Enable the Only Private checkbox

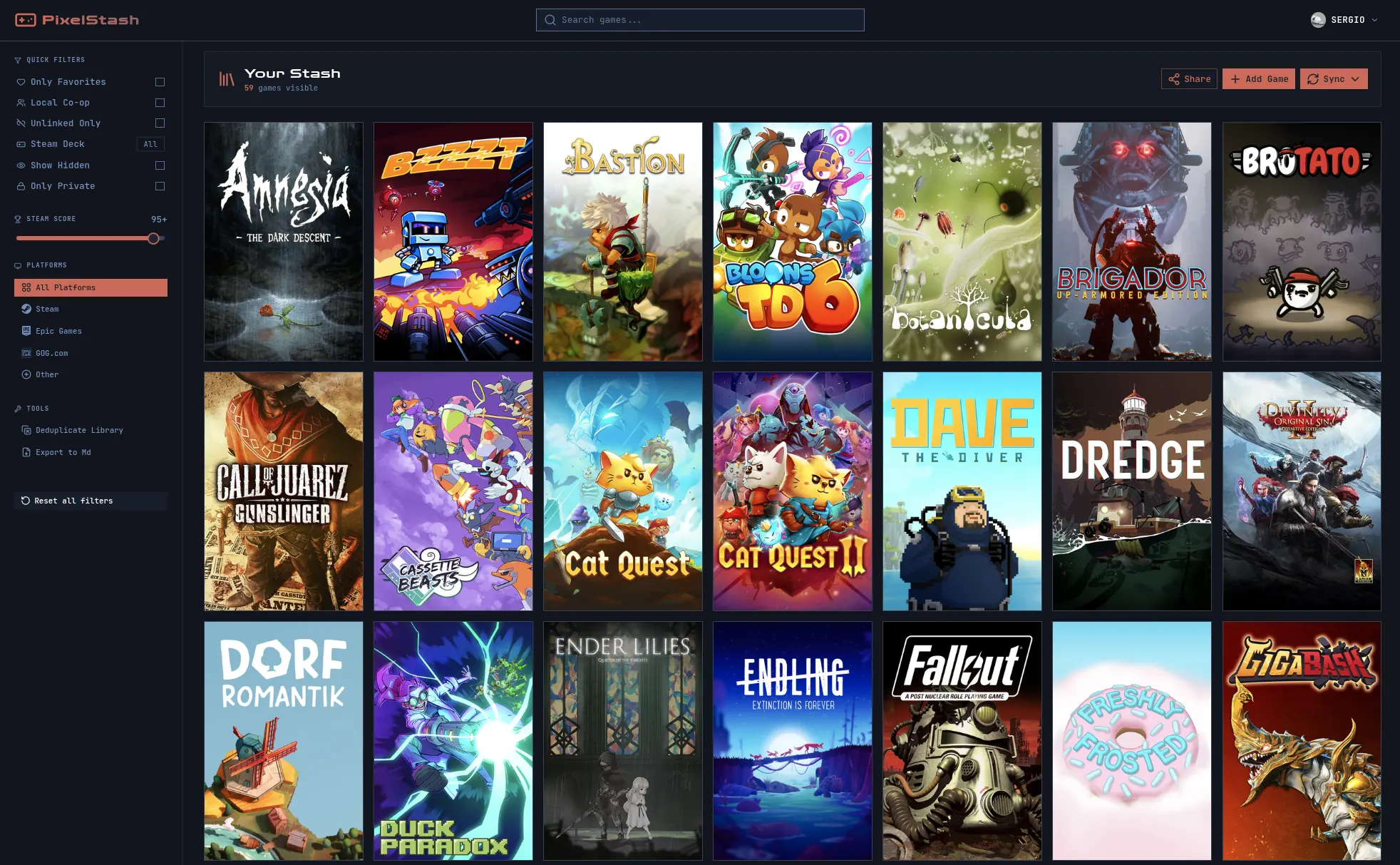click(x=160, y=186)
